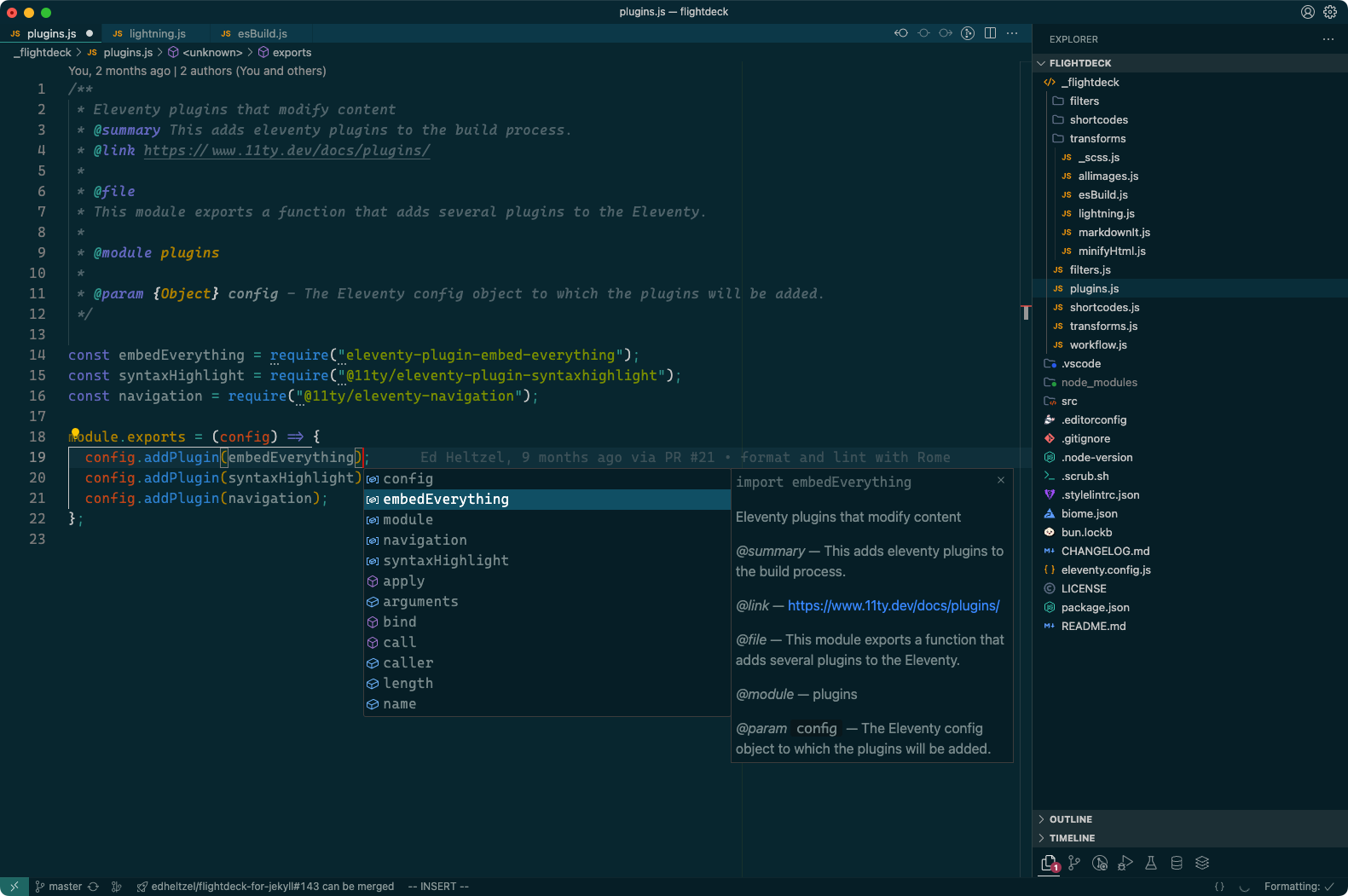This screenshot has height=896, width=1348.
Task: Go to previous change arrow icon
Action: point(901,33)
